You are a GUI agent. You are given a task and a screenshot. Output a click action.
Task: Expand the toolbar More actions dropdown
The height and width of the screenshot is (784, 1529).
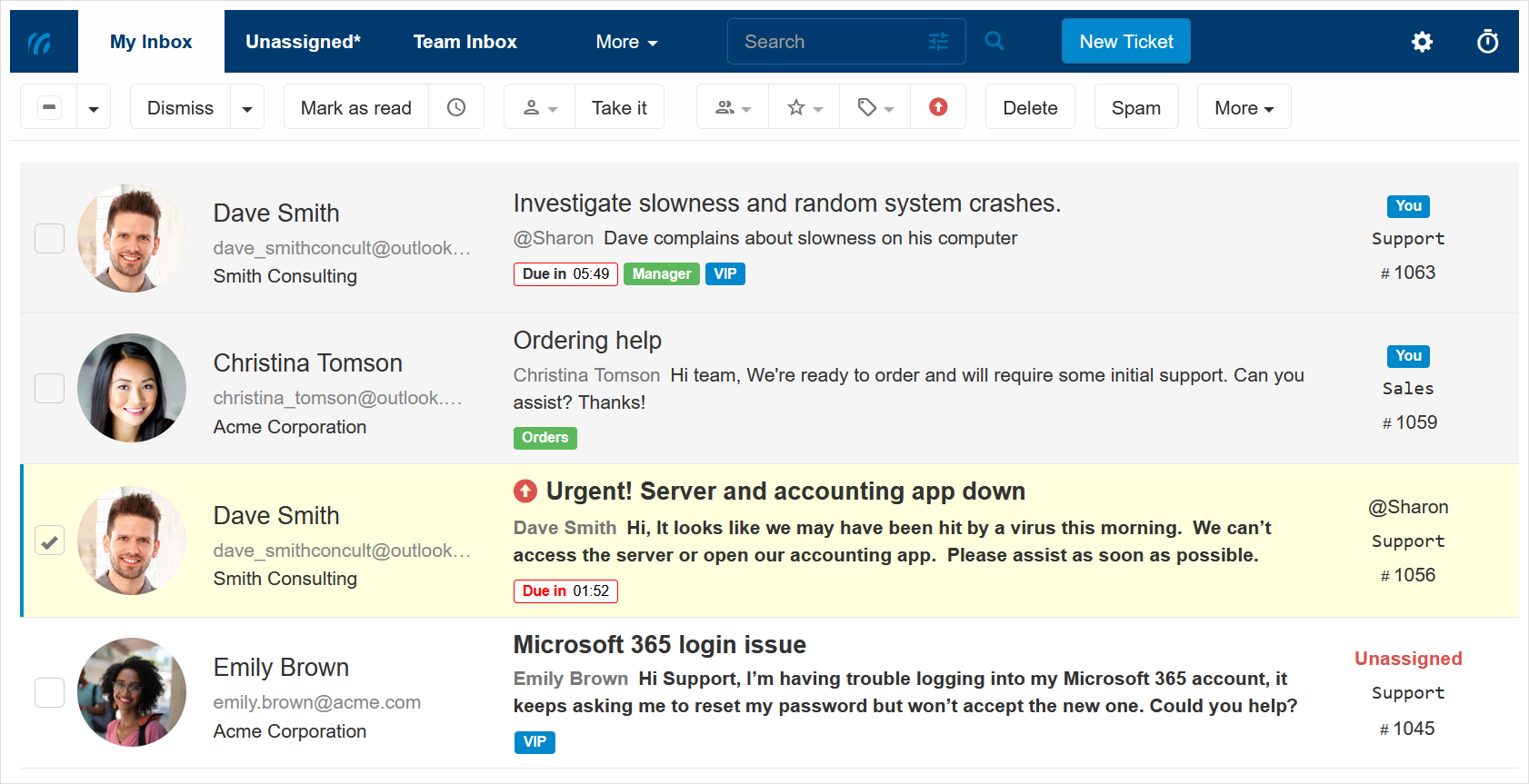(x=1244, y=108)
